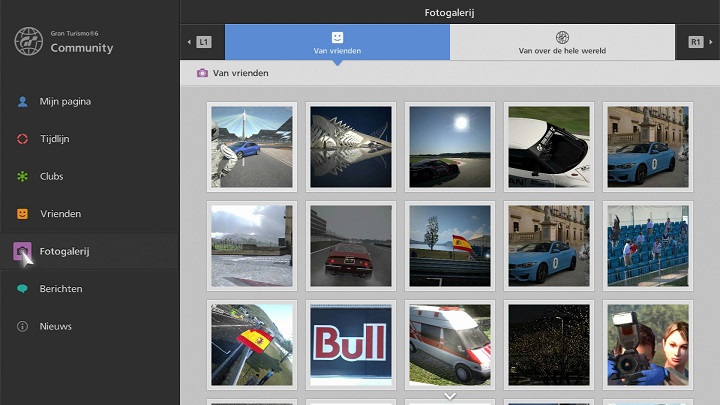Open the Spanish flag trackside photo
The width and height of the screenshot is (720, 405).
pyautogui.click(x=450, y=245)
